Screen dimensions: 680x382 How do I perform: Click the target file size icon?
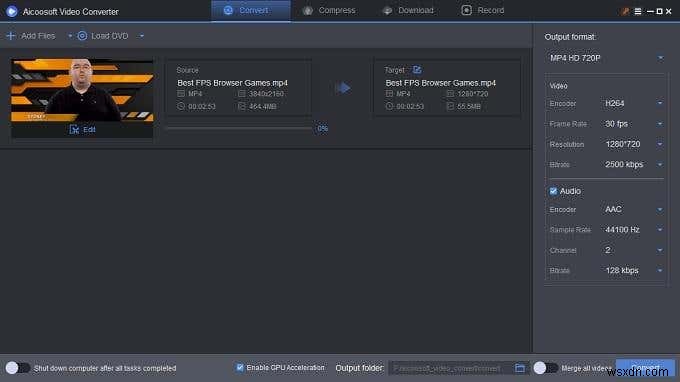coord(450,106)
